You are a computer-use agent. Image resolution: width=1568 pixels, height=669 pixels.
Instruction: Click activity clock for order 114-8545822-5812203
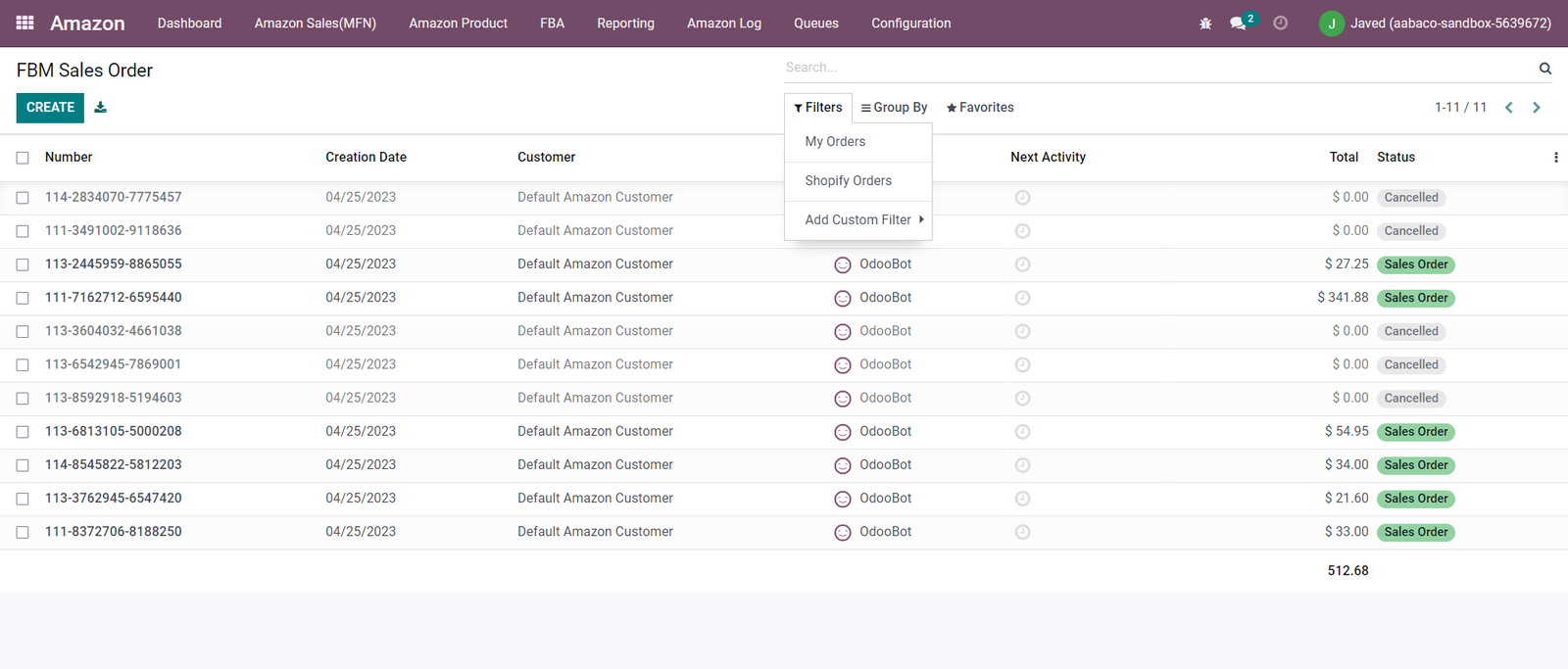click(1022, 465)
